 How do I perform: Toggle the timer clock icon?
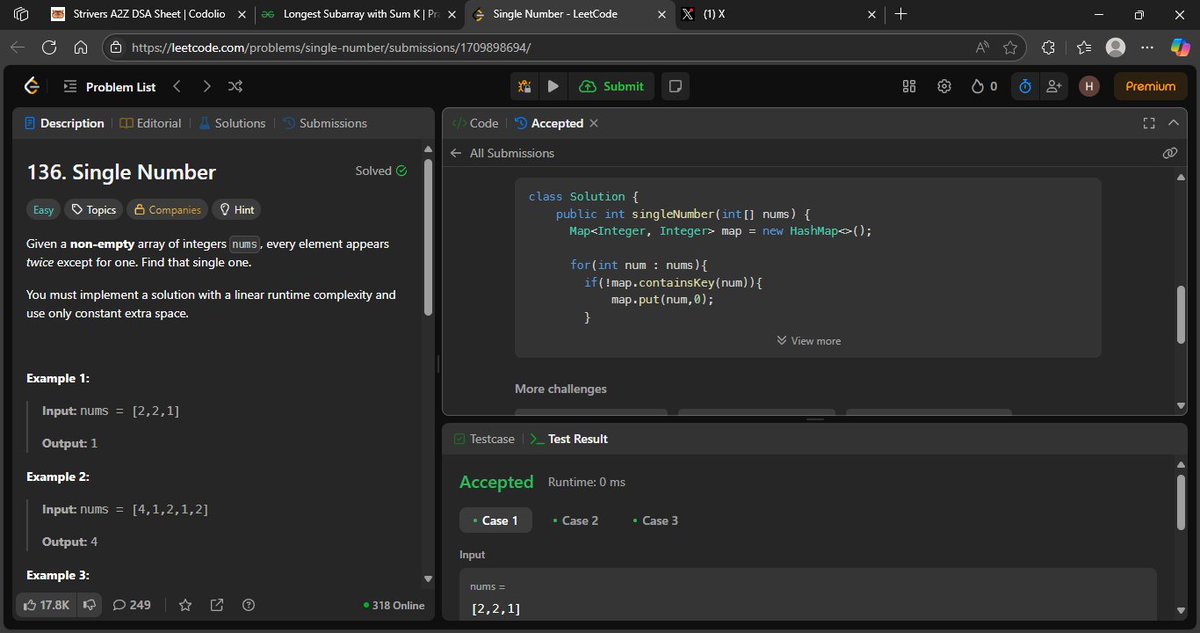(1025, 87)
